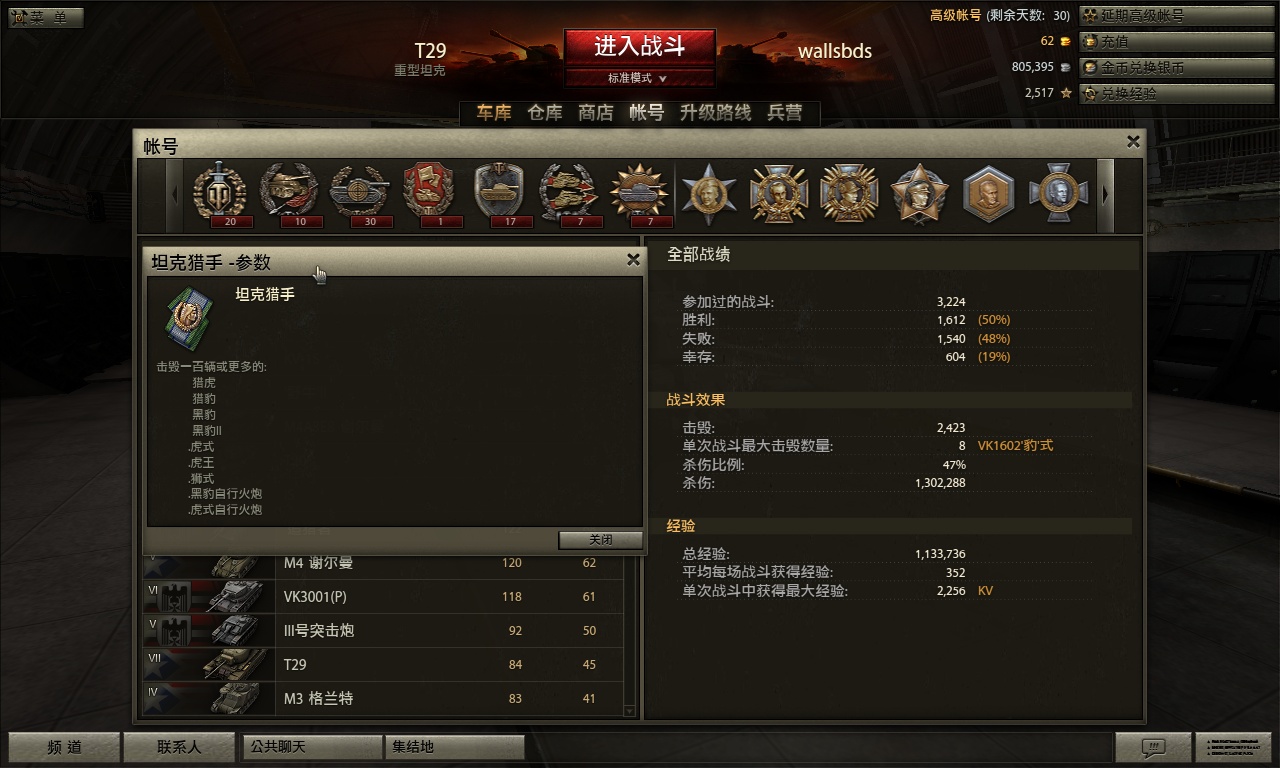Image resolution: width=1280 pixels, height=768 pixels.
Task: Collapse medals list with left arrow
Action: (176, 195)
